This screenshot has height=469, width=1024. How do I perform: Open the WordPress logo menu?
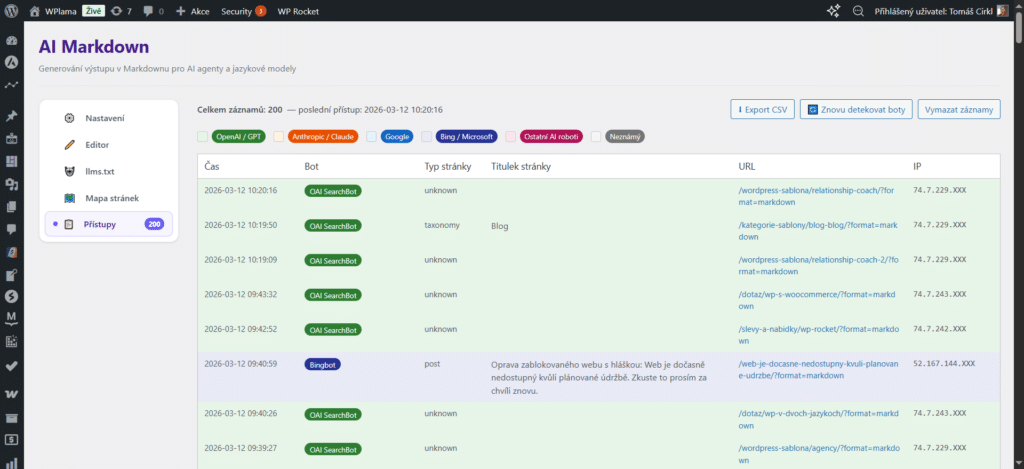11,11
